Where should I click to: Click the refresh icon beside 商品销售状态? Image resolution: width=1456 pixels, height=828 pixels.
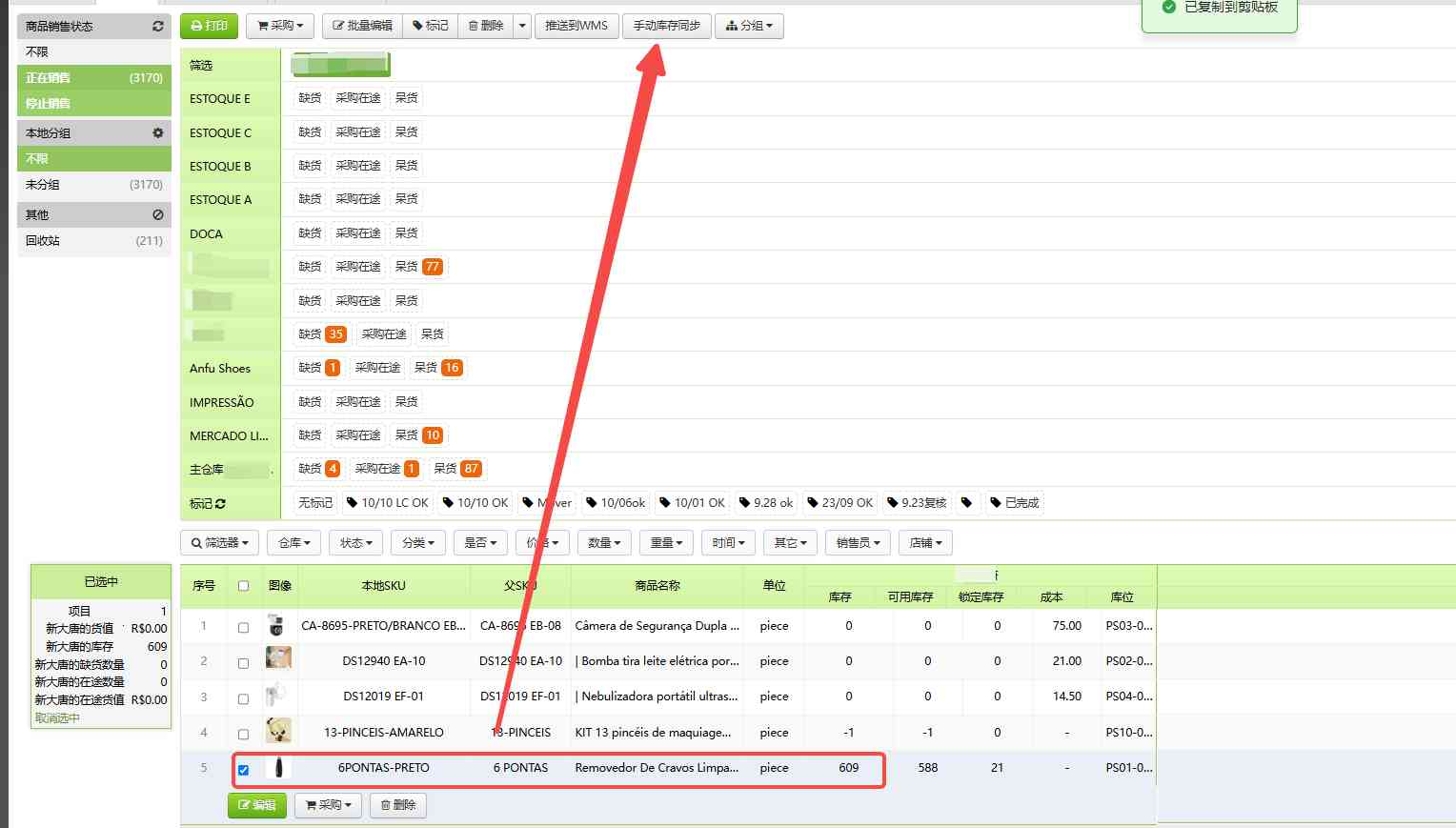[158, 27]
